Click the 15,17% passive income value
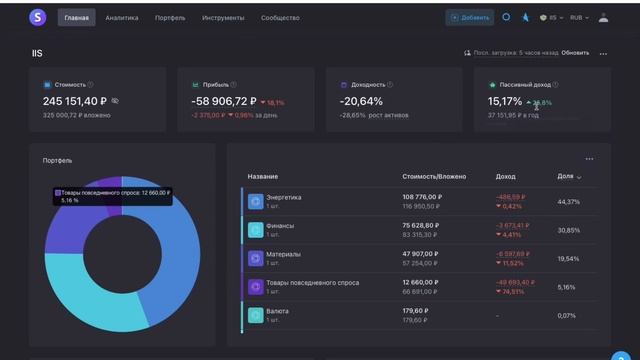 pos(505,101)
